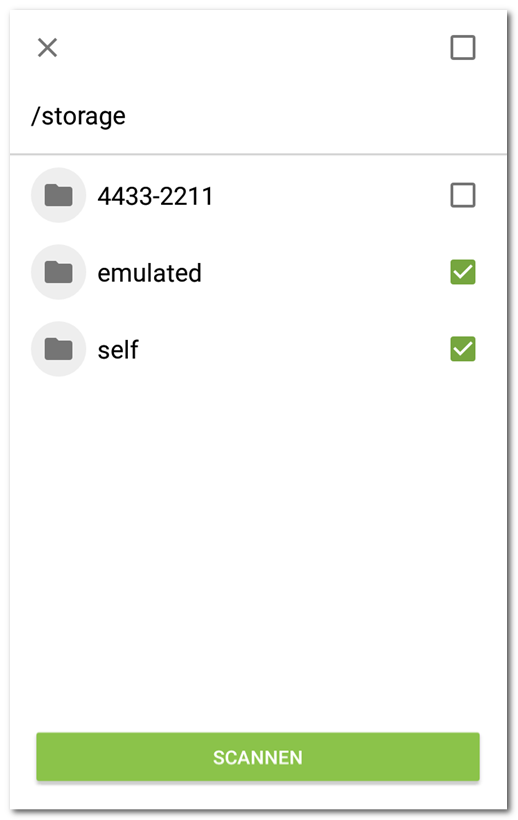Select the grey circle around the emulated folder
Screen dimensions: 518x820
pyautogui.click(x=59, y=272)
